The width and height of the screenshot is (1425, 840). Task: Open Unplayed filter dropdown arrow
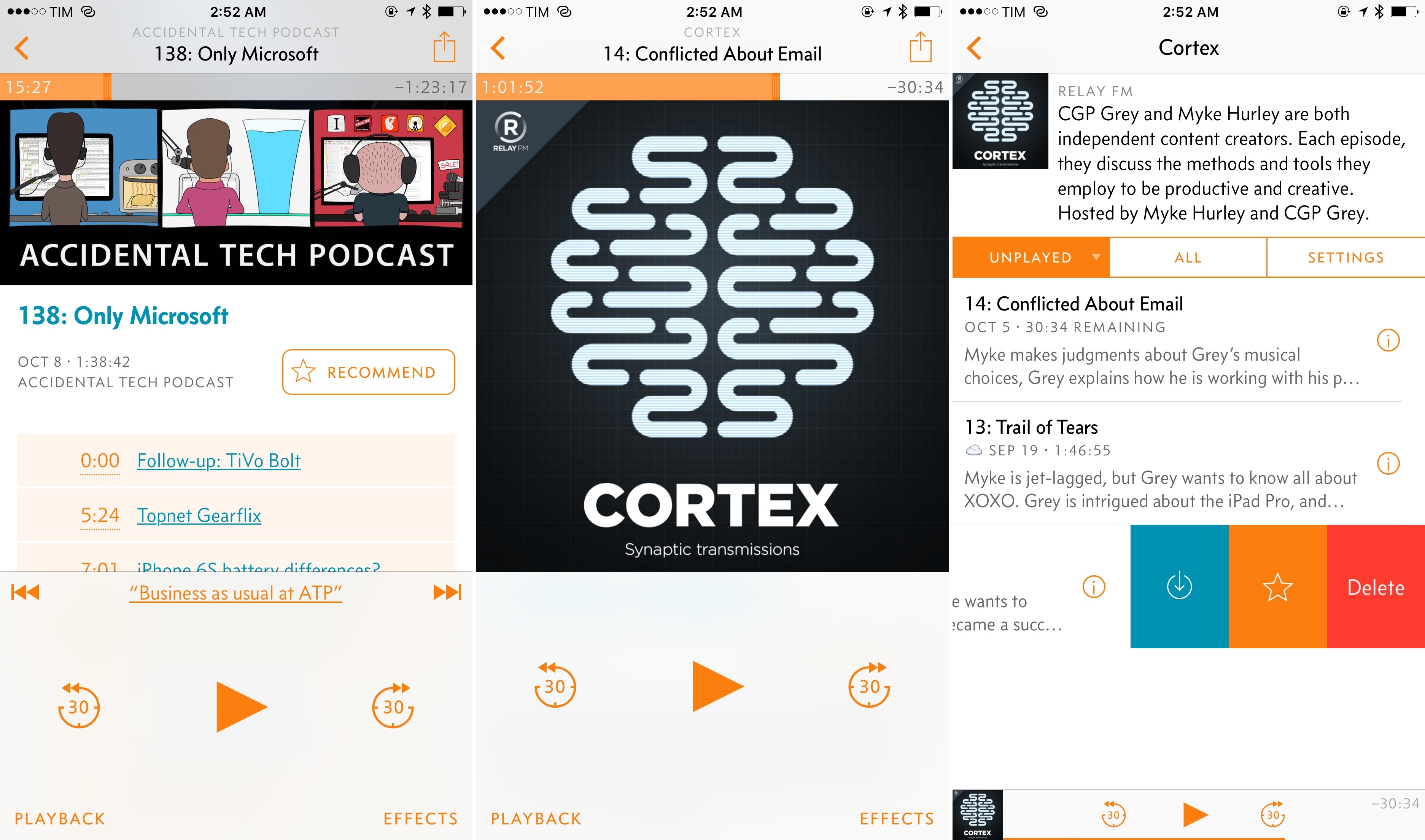point(1096,257)
